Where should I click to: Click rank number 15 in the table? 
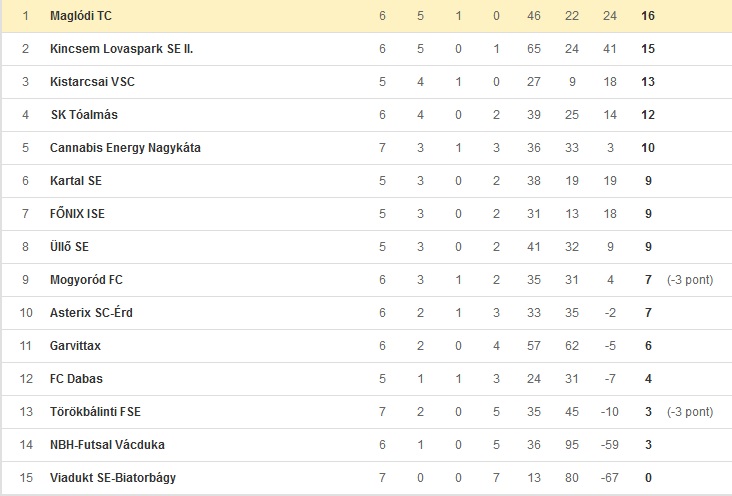point(26,478)
